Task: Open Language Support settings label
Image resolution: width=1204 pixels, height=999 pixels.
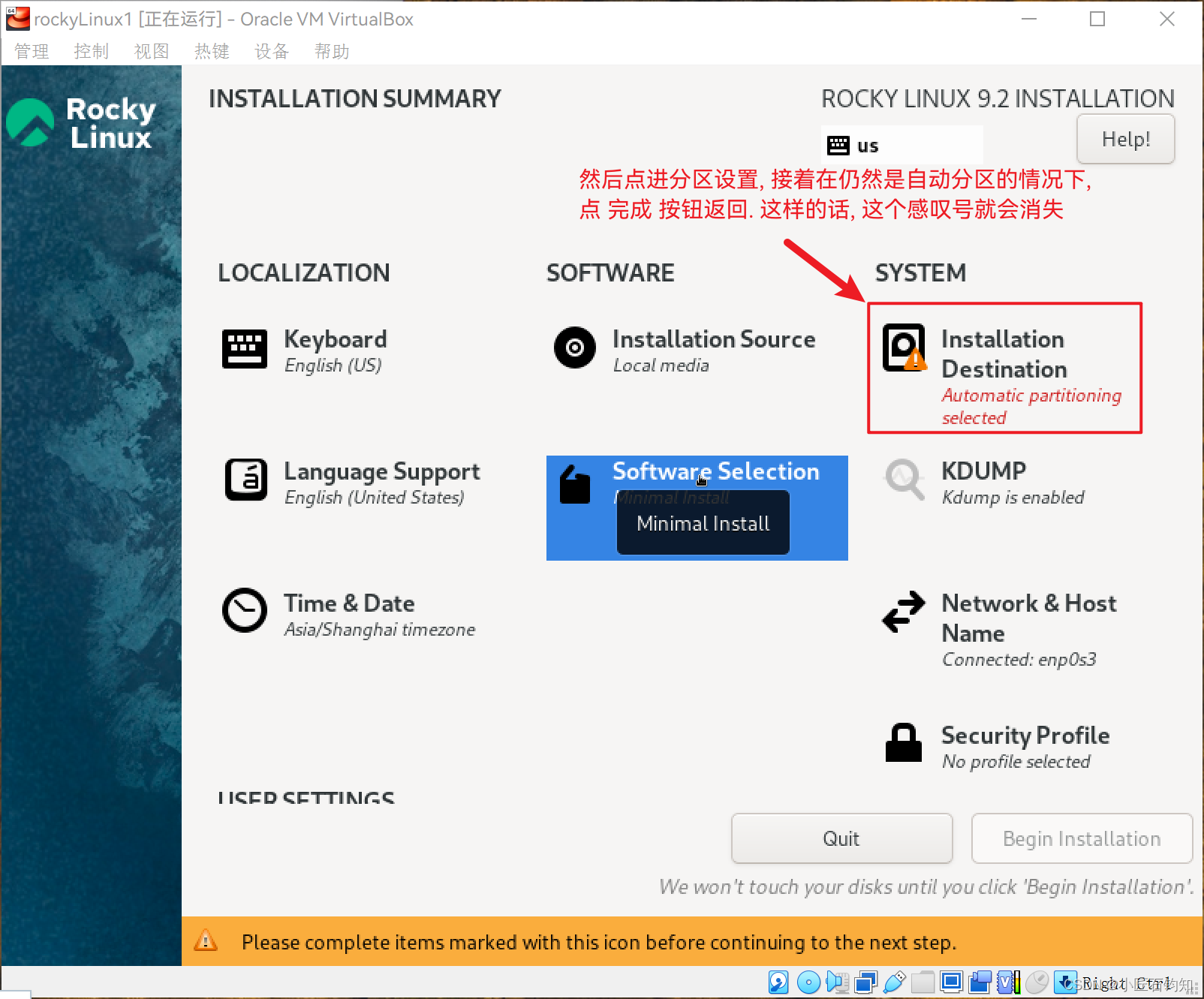Action: 382,471
